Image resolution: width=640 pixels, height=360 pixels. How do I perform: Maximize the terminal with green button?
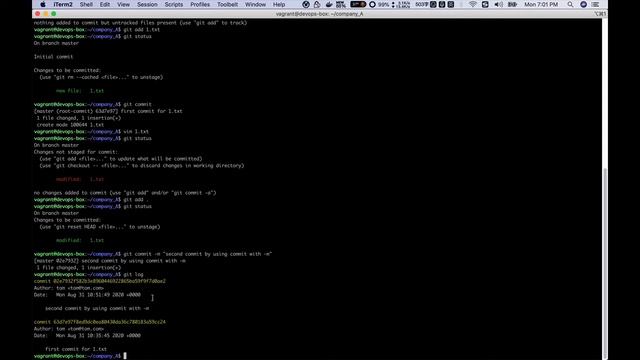point(53,14)
